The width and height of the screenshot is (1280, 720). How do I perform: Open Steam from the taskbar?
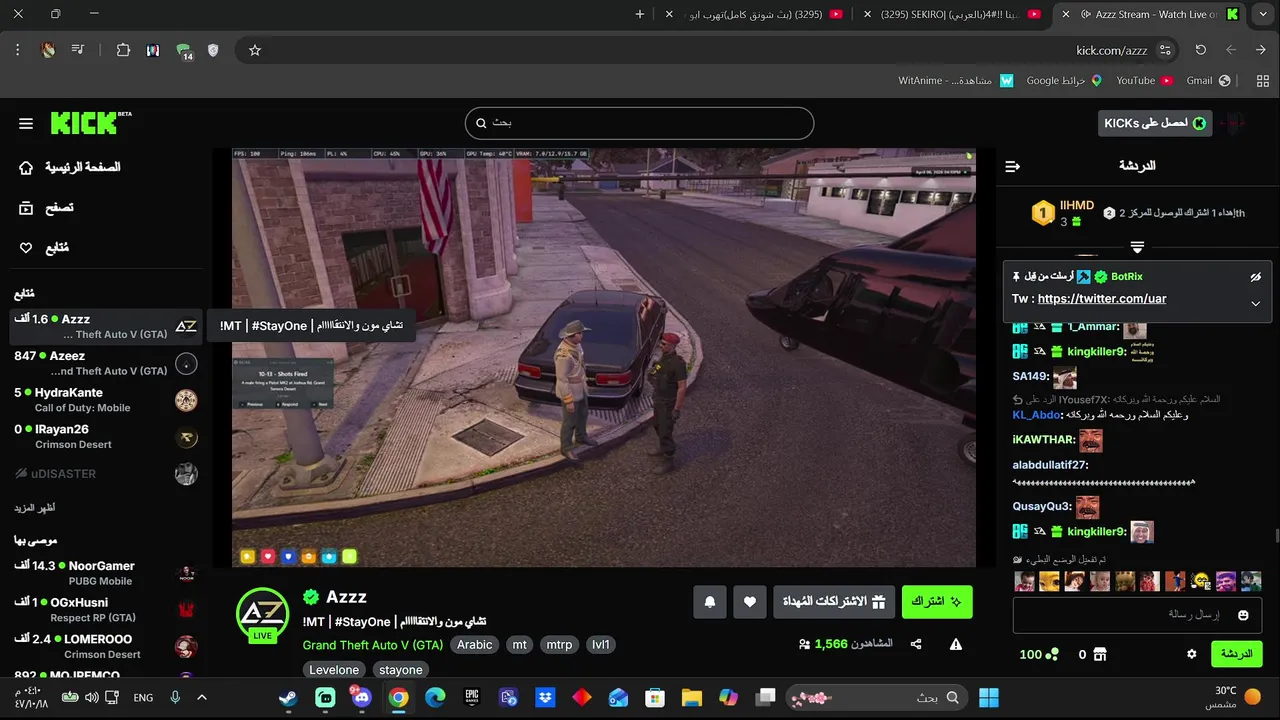tap(288, 698)
